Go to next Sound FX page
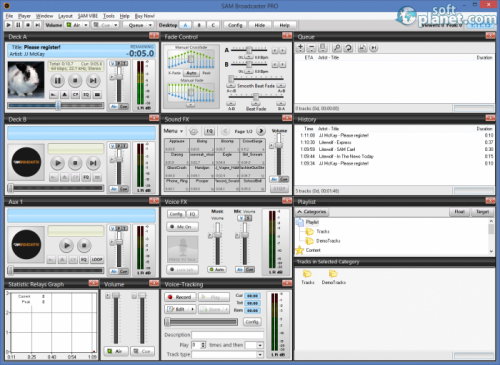 point(261,131)
